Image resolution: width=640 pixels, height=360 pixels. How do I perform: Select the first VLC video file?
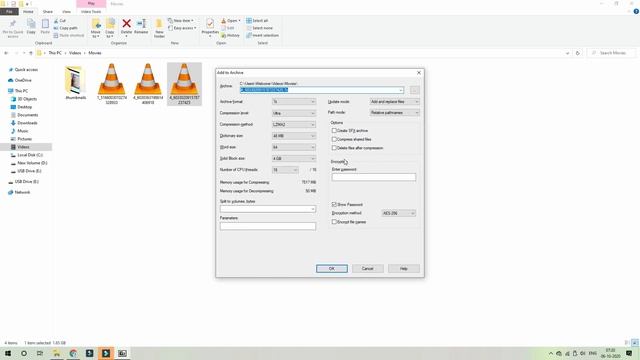coord(112,84)
